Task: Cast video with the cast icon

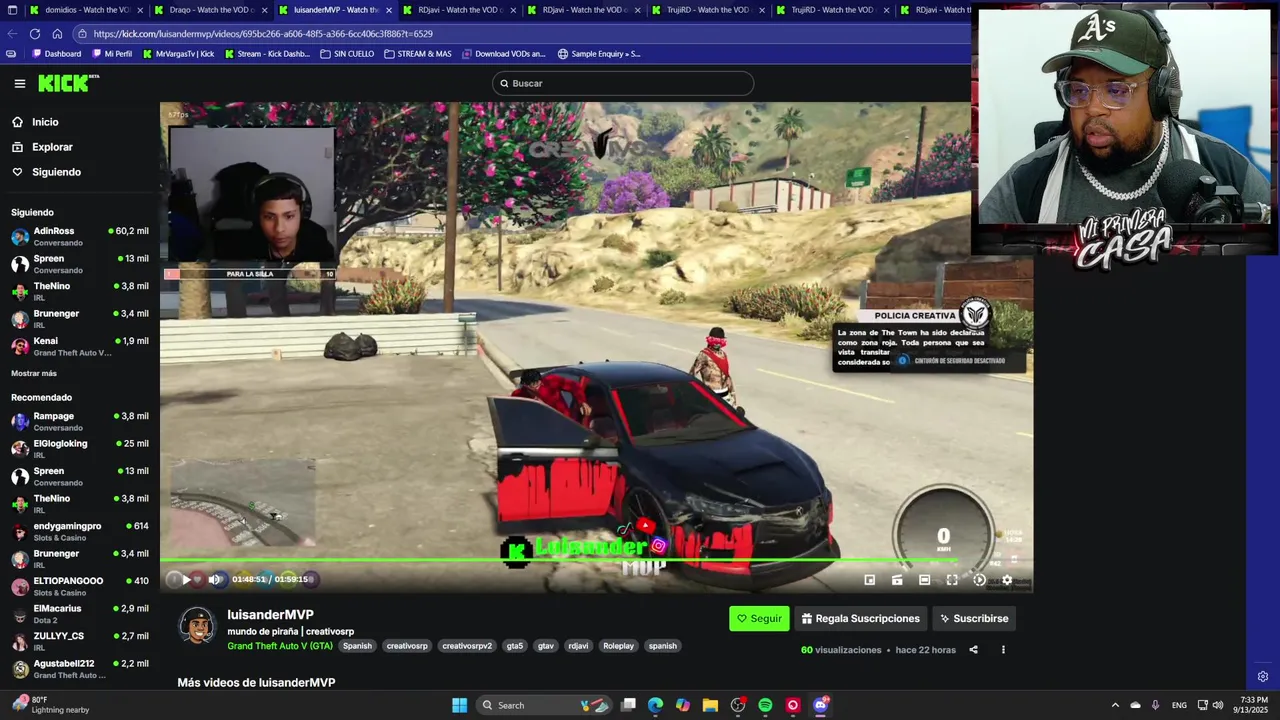Action: coord(897,579)
